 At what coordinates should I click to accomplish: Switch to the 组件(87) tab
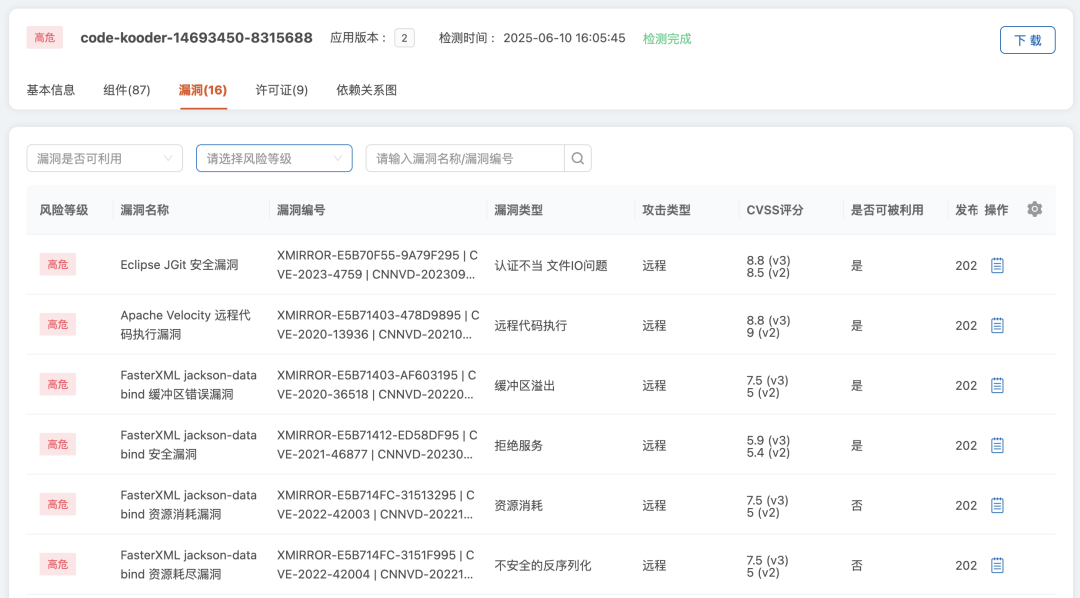pos(127,90)
